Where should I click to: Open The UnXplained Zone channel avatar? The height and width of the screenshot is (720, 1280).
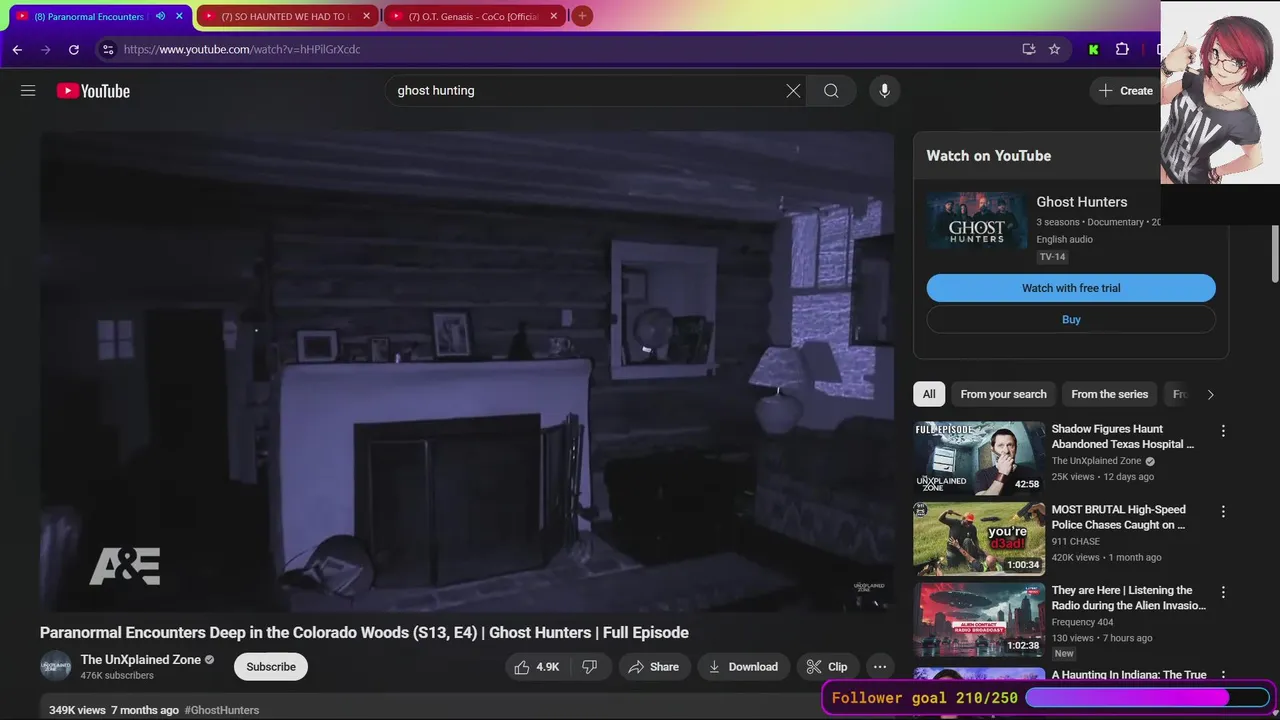coord(56,667)
